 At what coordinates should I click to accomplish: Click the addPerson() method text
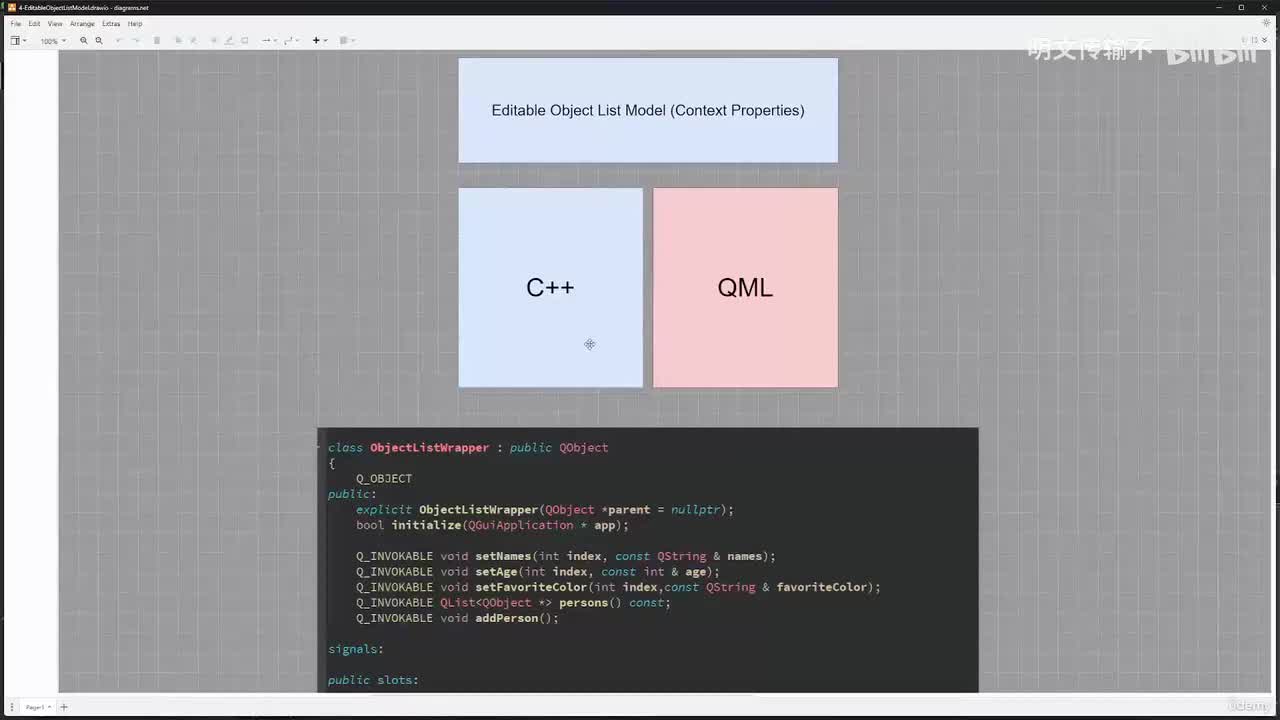tap(513, 618)
